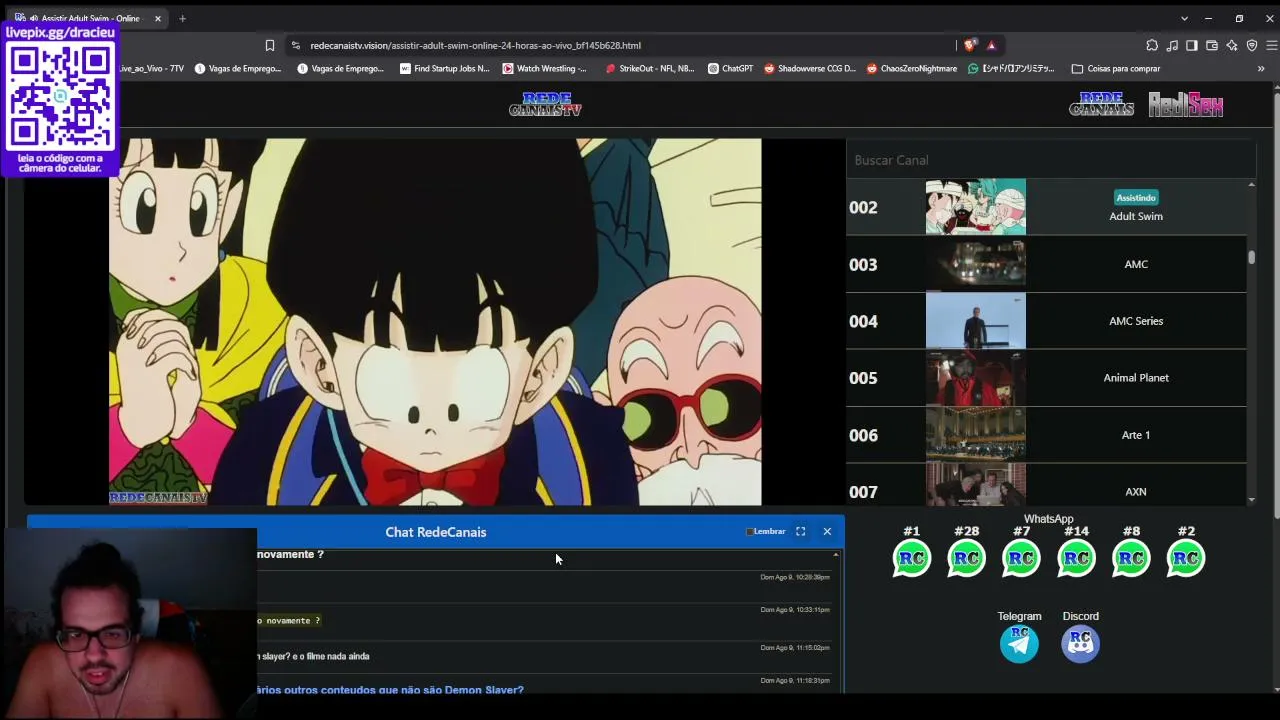Click the channel list scrollbar thumb
Image resolution: width=1280 pixels, height=720 pixels.
pyautogui.click(x=1251, y=257)
